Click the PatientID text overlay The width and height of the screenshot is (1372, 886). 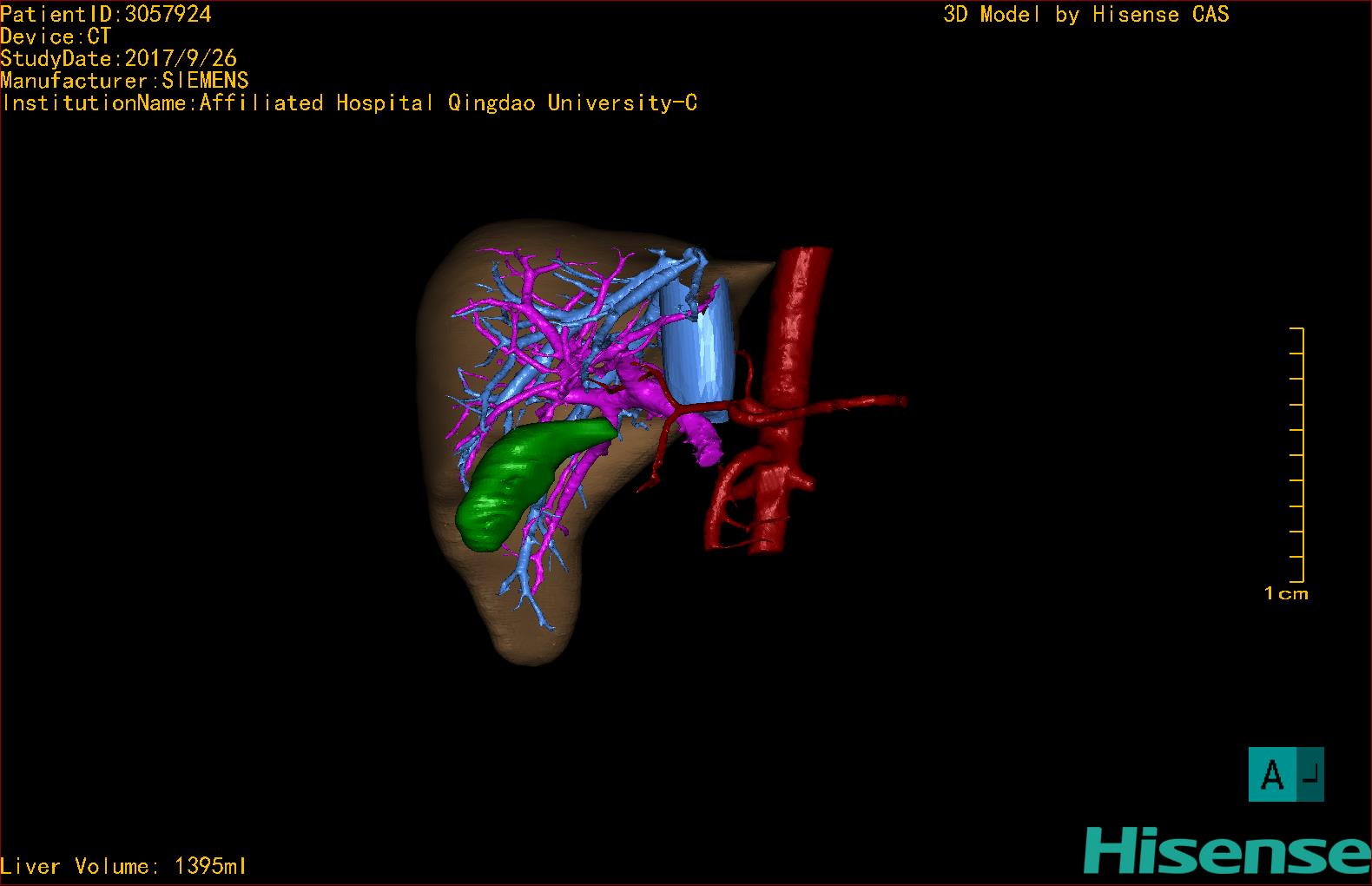pos(106,14)
